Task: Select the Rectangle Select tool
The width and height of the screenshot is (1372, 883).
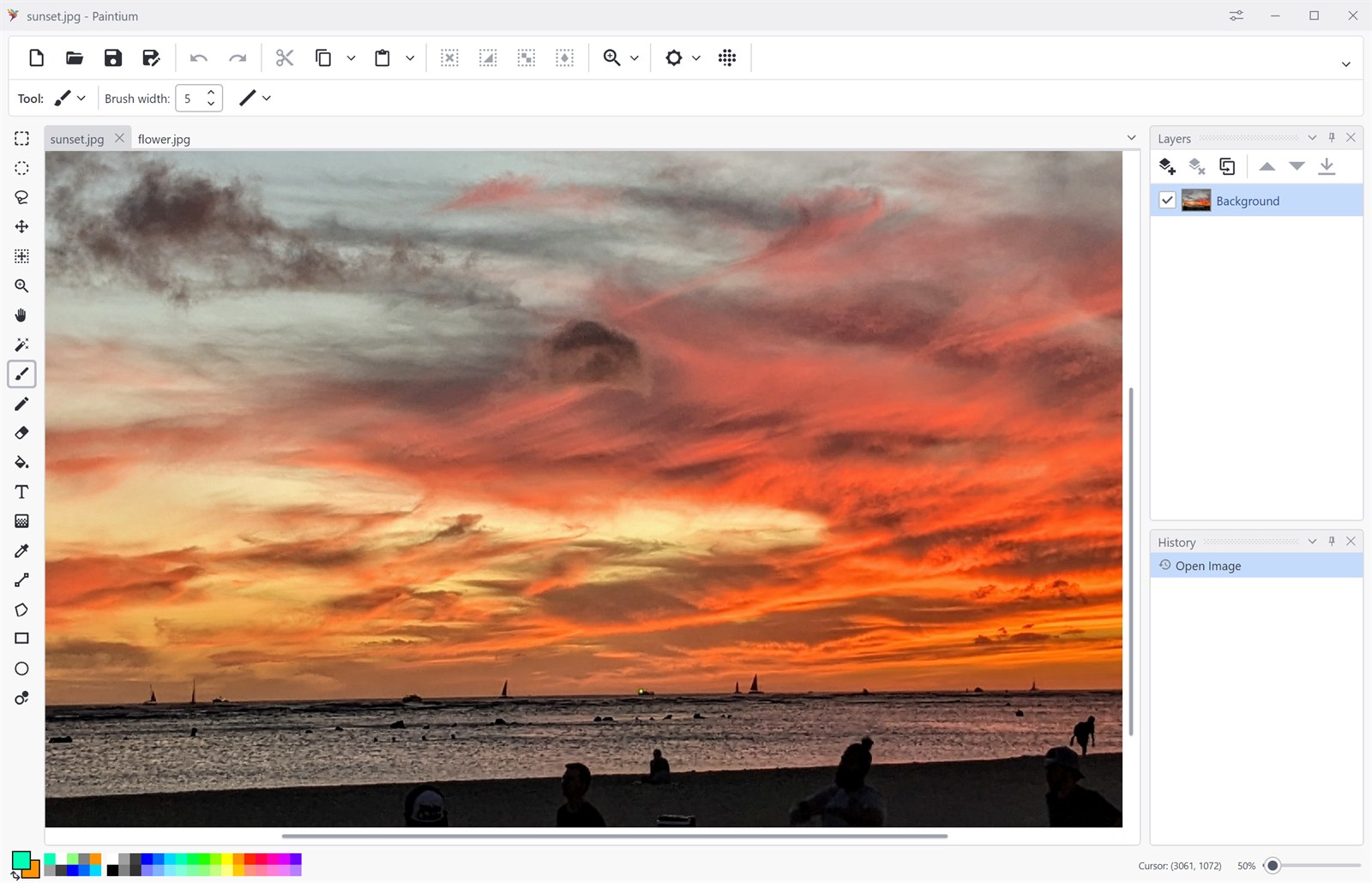Action: [22, 139]
